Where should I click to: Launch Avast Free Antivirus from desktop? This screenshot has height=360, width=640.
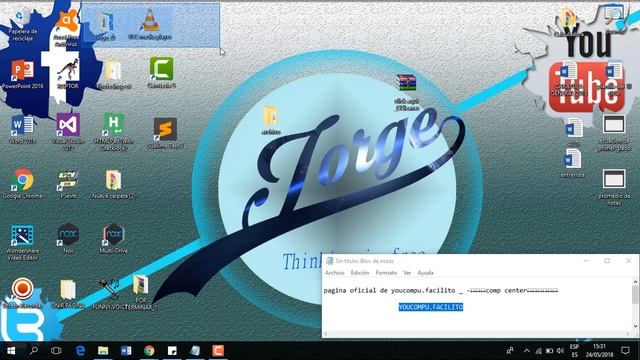coord(67,27)
